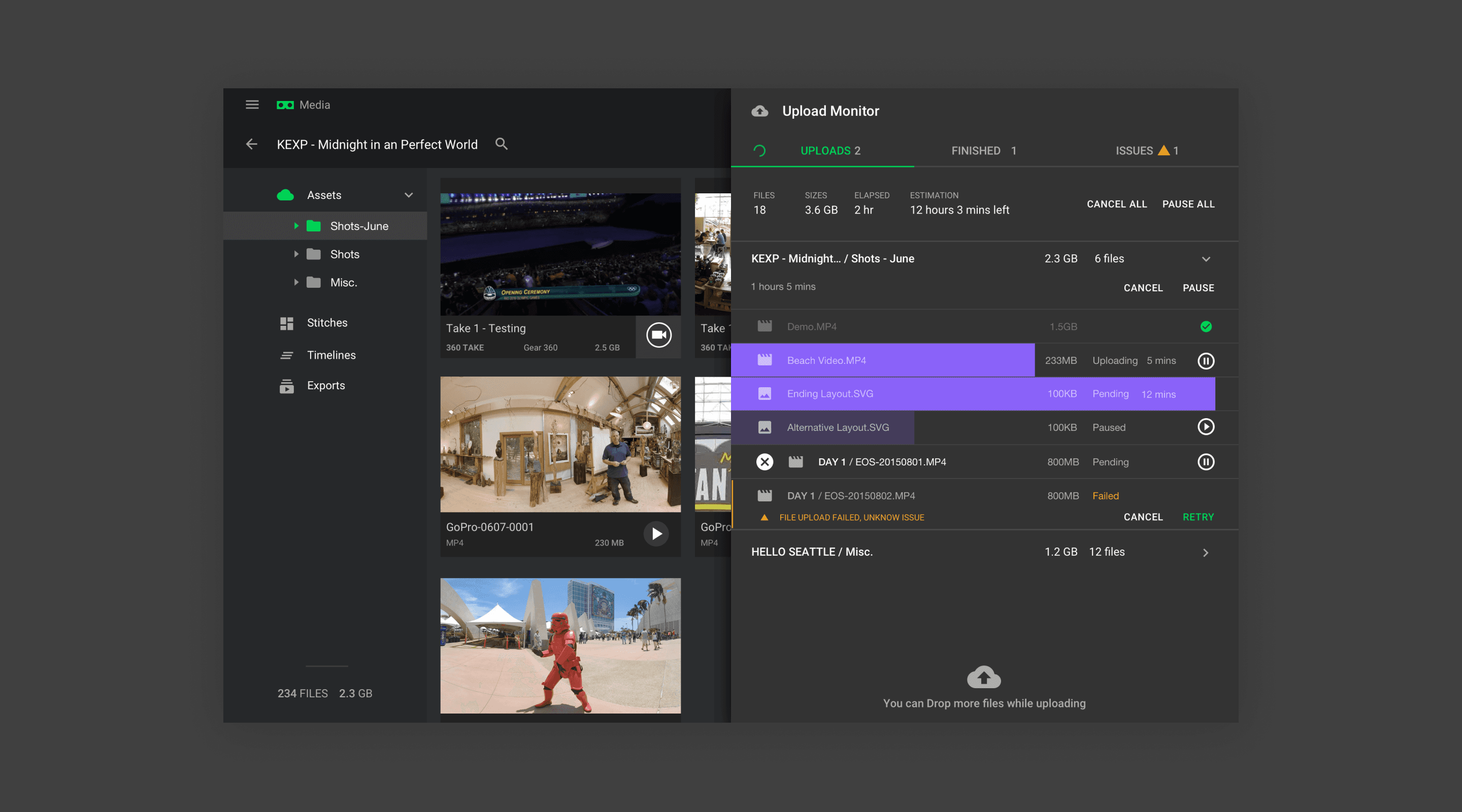Retry the failed EOS-20150802.MP4 upload
The height and width of the screenshot is (812, 1462).
[x=1198, y=517]
